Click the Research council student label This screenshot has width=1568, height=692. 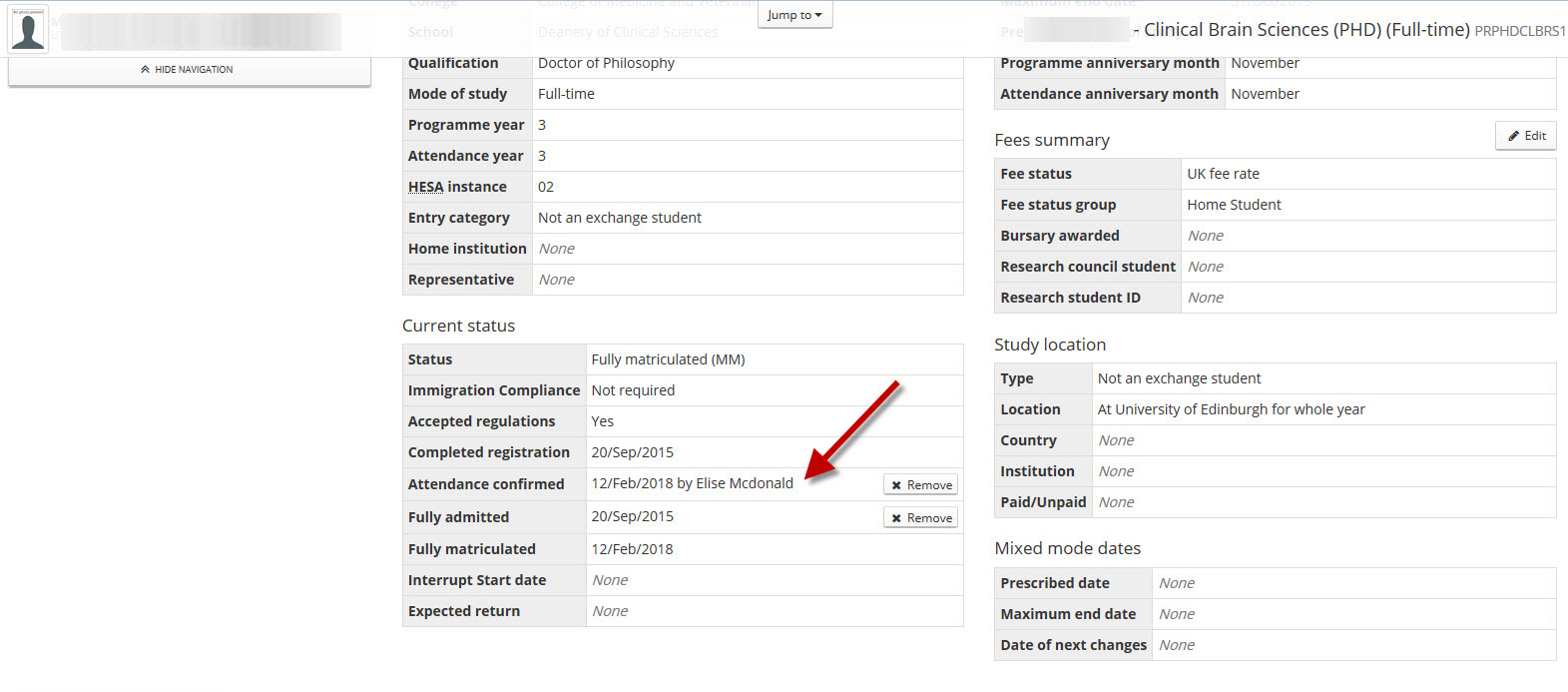point(1088,267)
